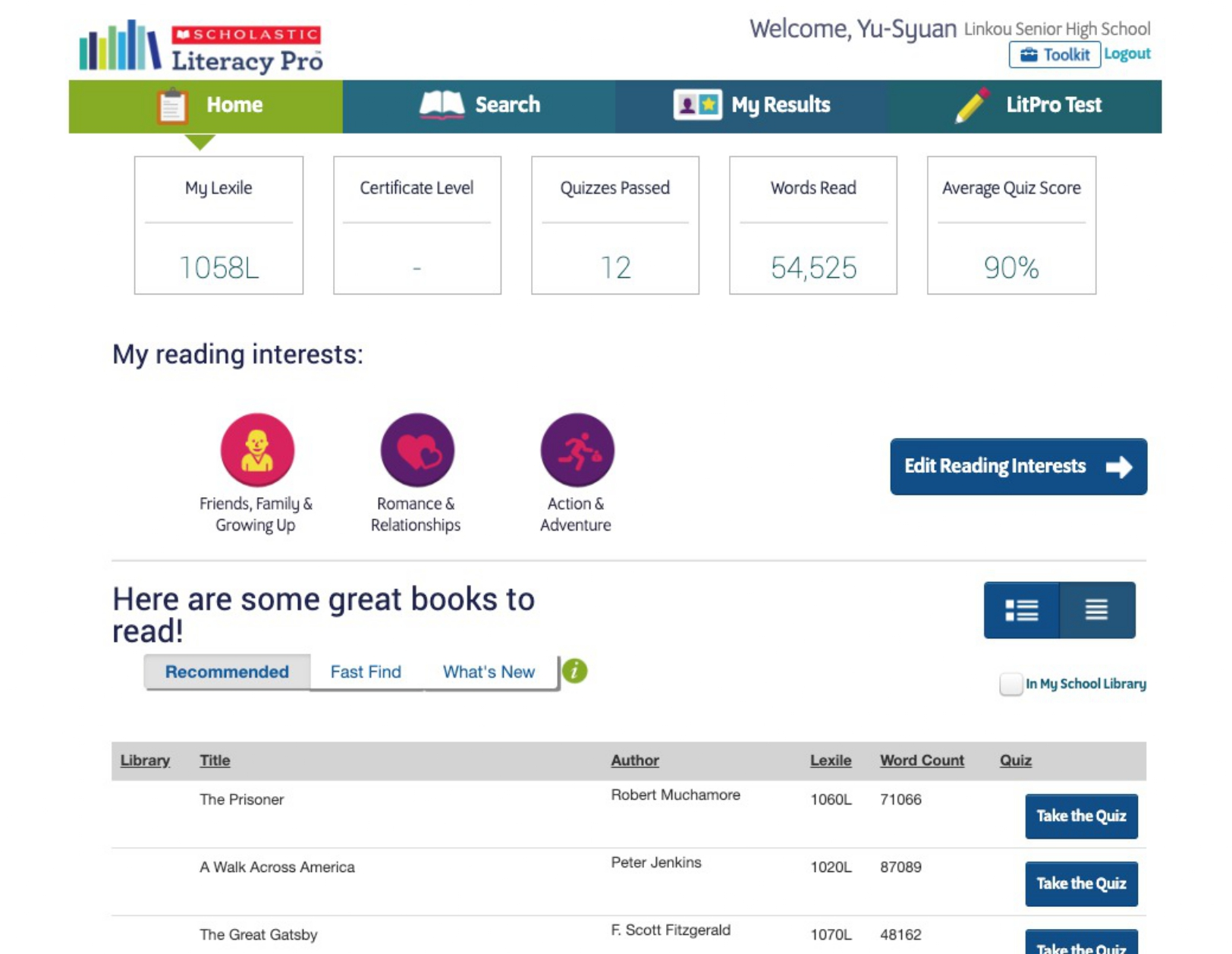1232x954 pixels.
Task: Take the Quiz for The Prisoner
Action: (1081, 816)
